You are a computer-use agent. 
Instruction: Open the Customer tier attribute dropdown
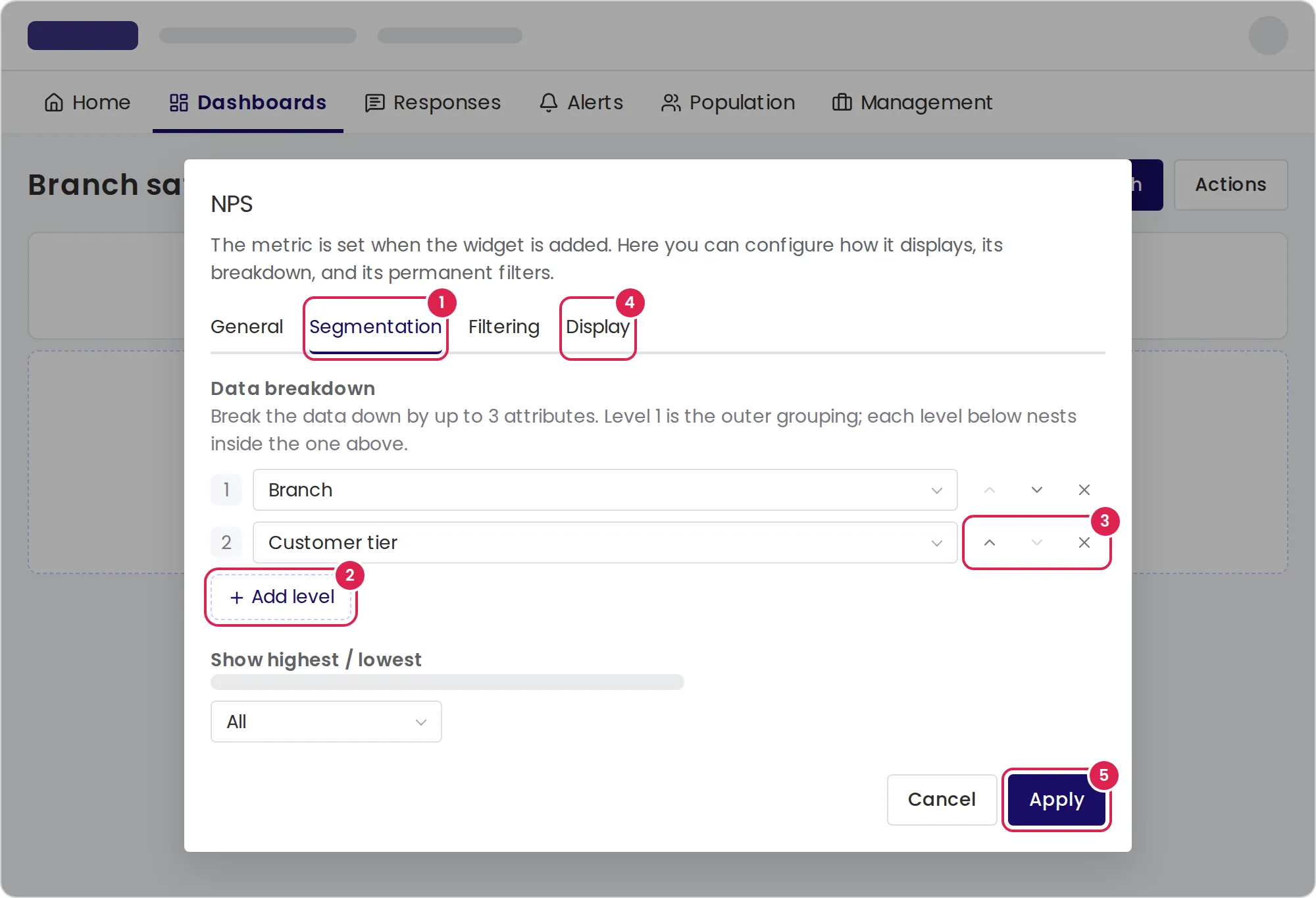click(x=605, y=542)
